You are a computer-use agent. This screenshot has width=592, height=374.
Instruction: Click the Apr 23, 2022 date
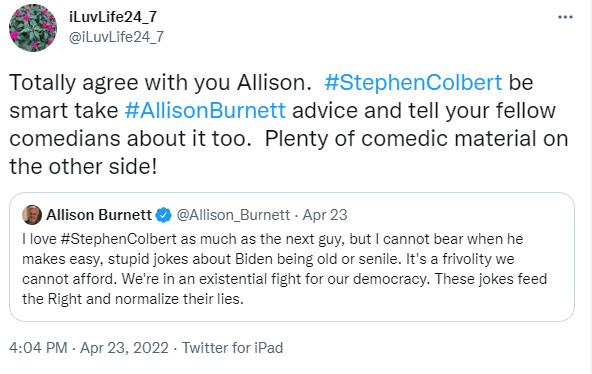coord(124,348)
